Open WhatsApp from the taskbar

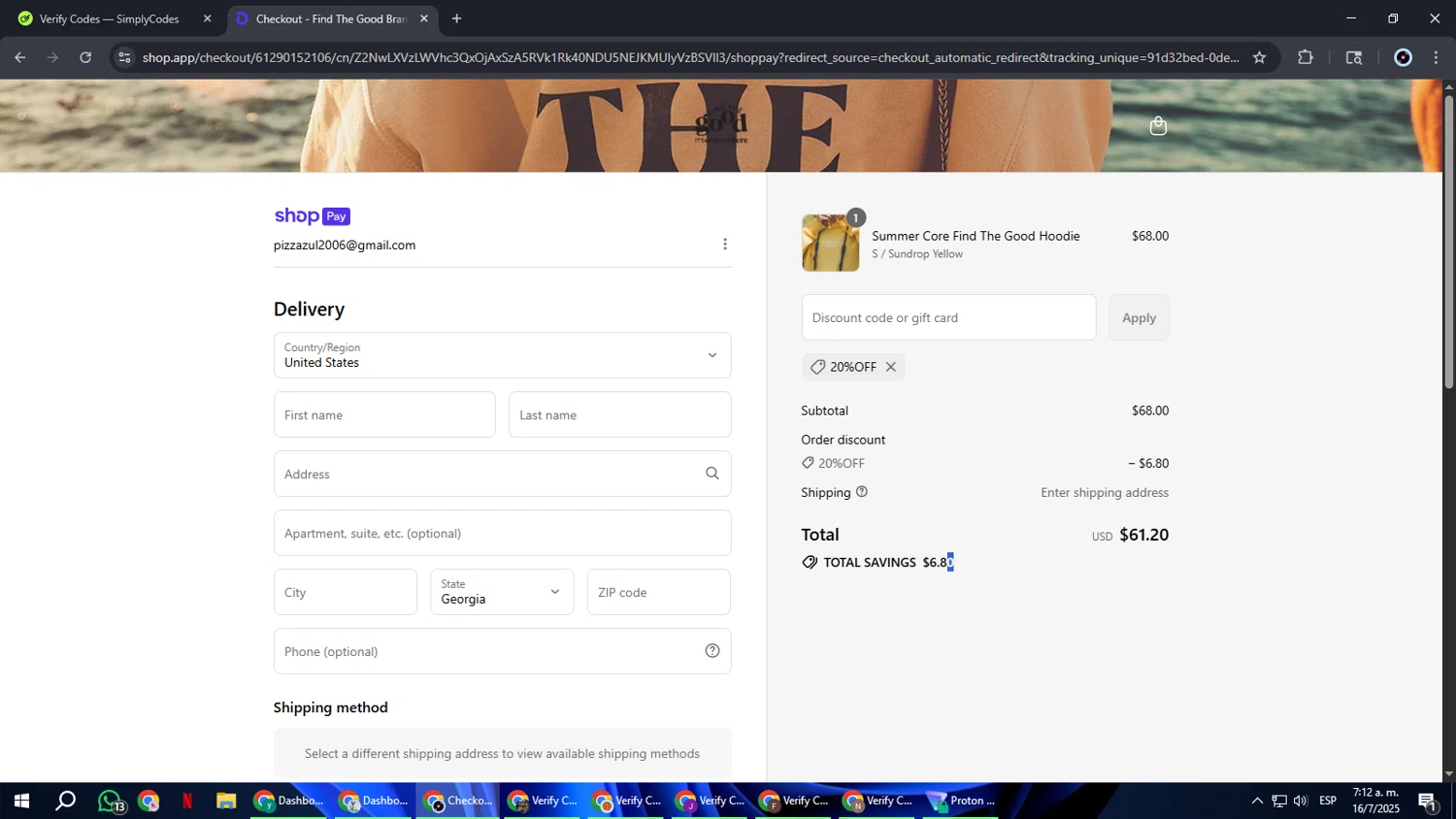coord(111,801)
